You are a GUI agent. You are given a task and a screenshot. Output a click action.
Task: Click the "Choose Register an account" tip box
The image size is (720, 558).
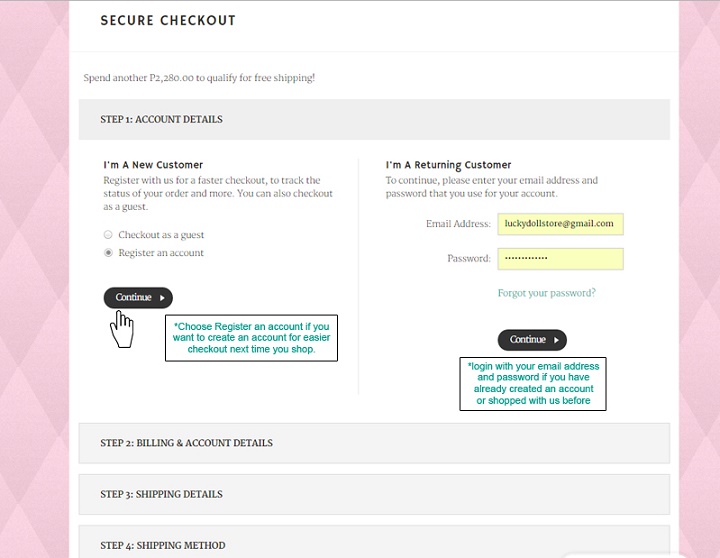coord(251,338)
